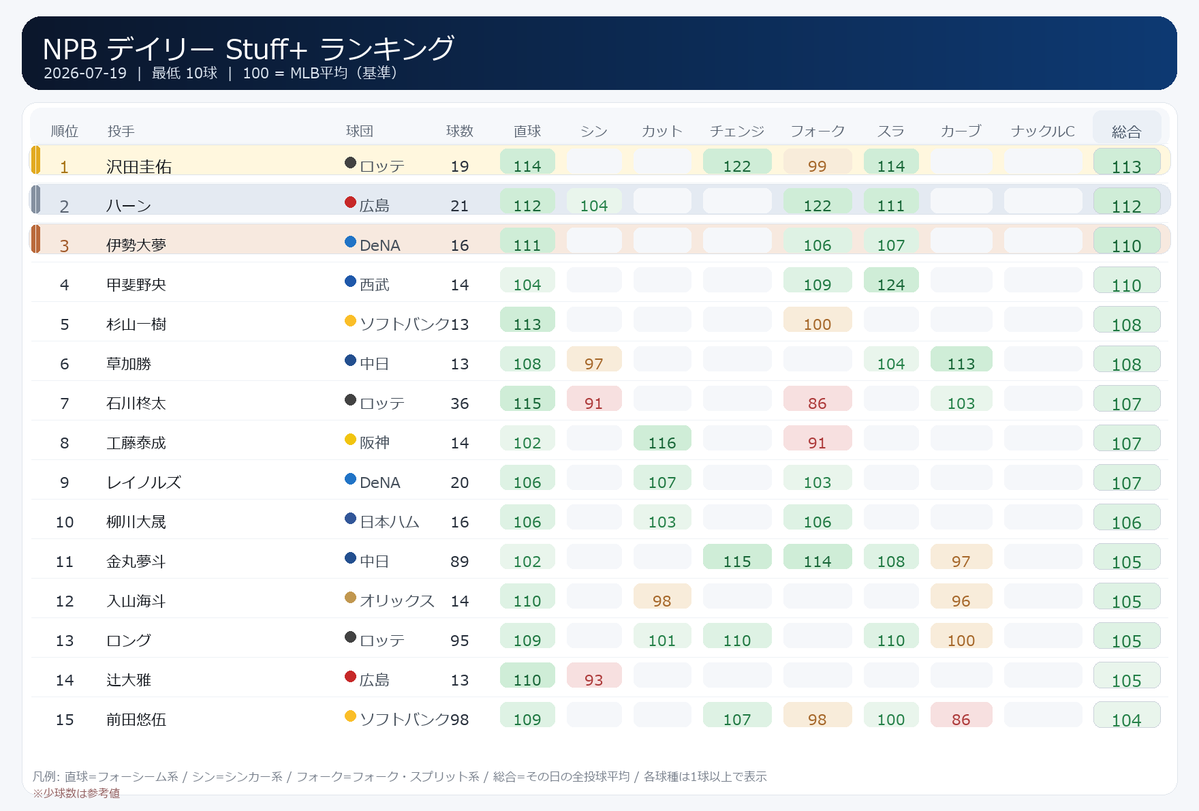
Task: Select pitcher name レイノルズ
Action: coord(144,482)
